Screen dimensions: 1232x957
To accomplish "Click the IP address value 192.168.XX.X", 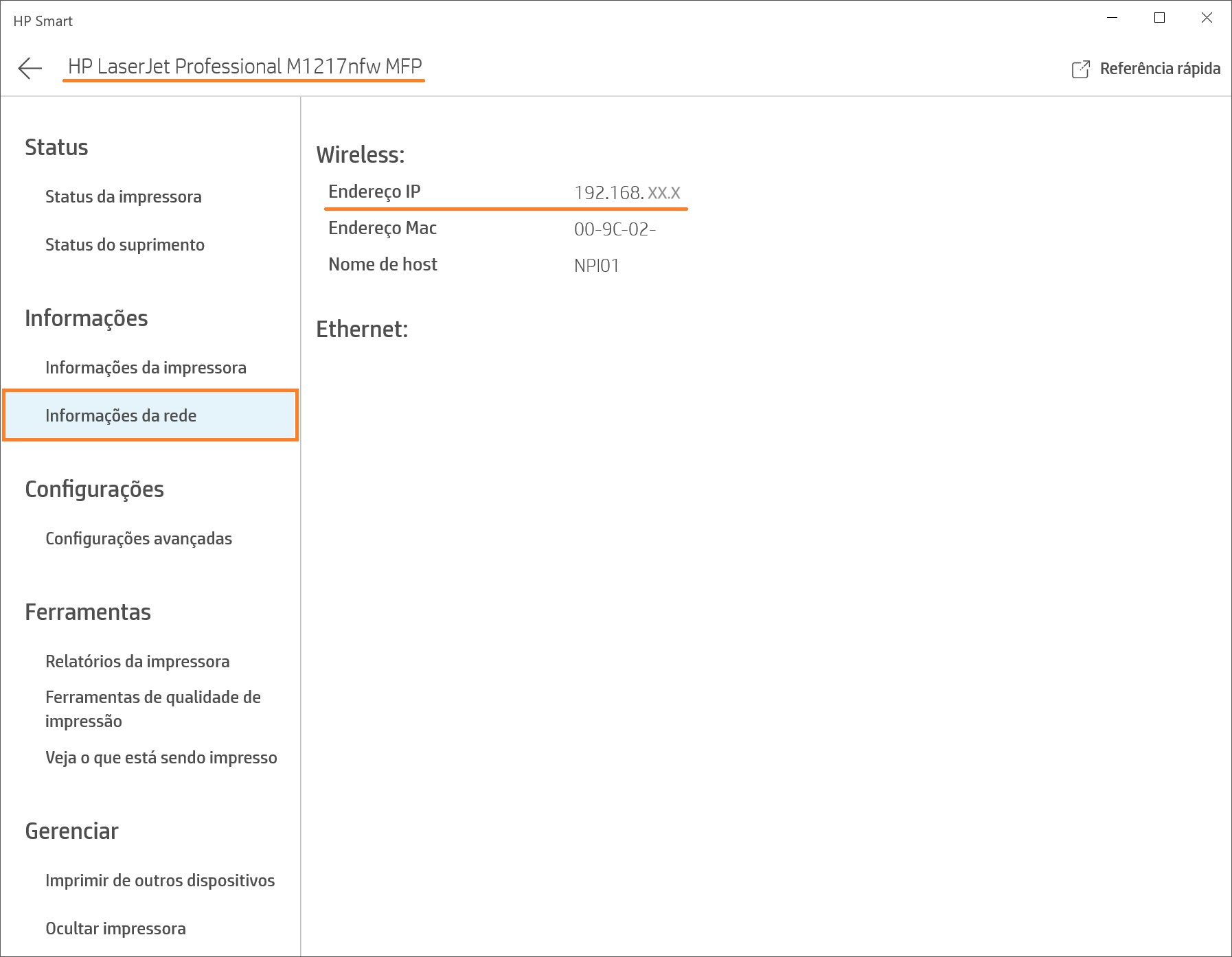I will coord(627,193).
